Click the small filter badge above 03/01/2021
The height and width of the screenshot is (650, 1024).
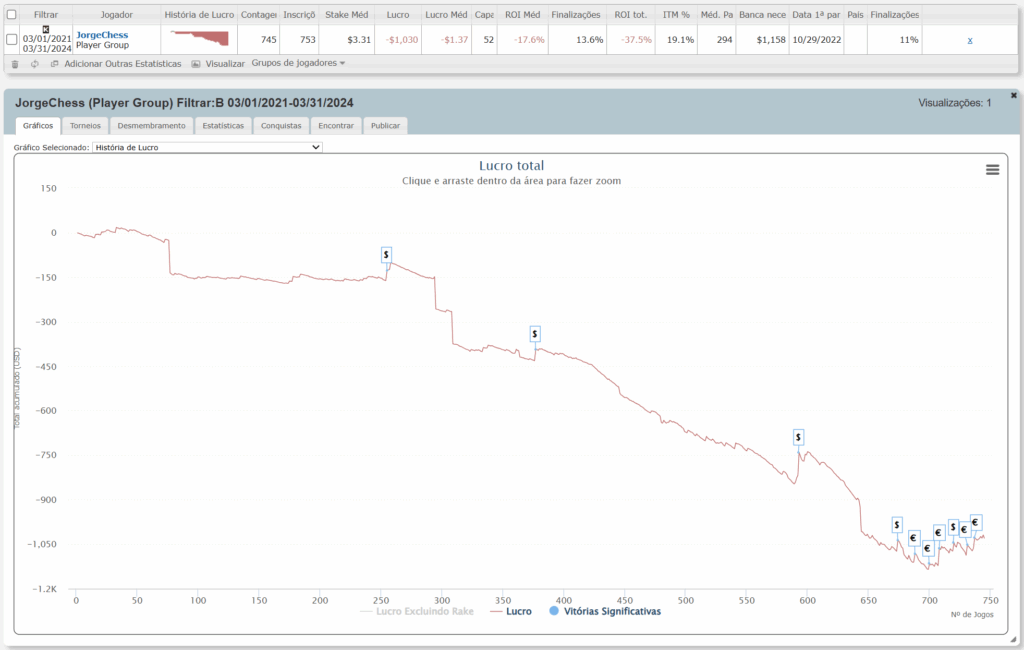tap(45, 29)
